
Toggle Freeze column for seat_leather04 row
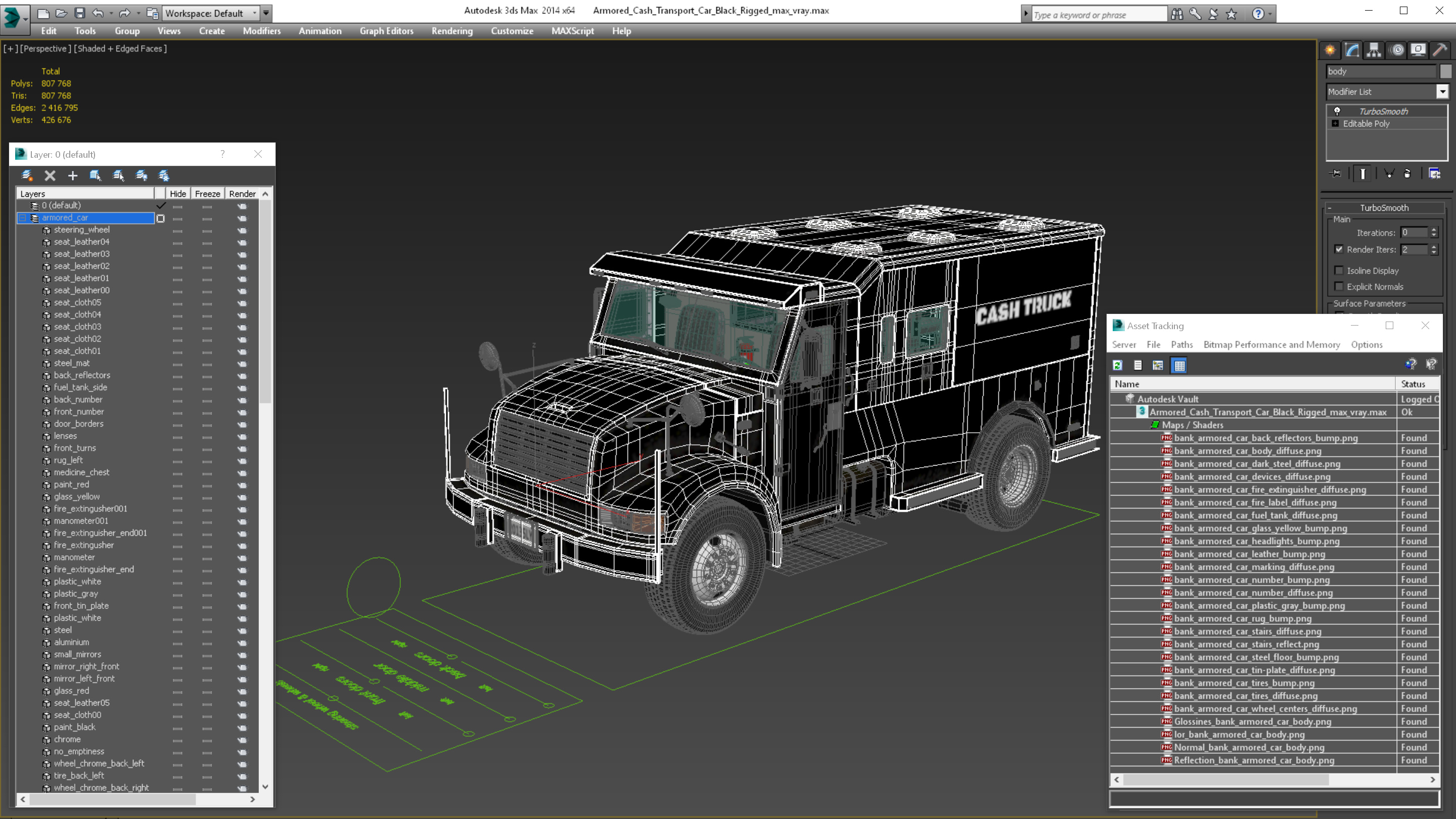pyautogui.click(x=207, y=243)
